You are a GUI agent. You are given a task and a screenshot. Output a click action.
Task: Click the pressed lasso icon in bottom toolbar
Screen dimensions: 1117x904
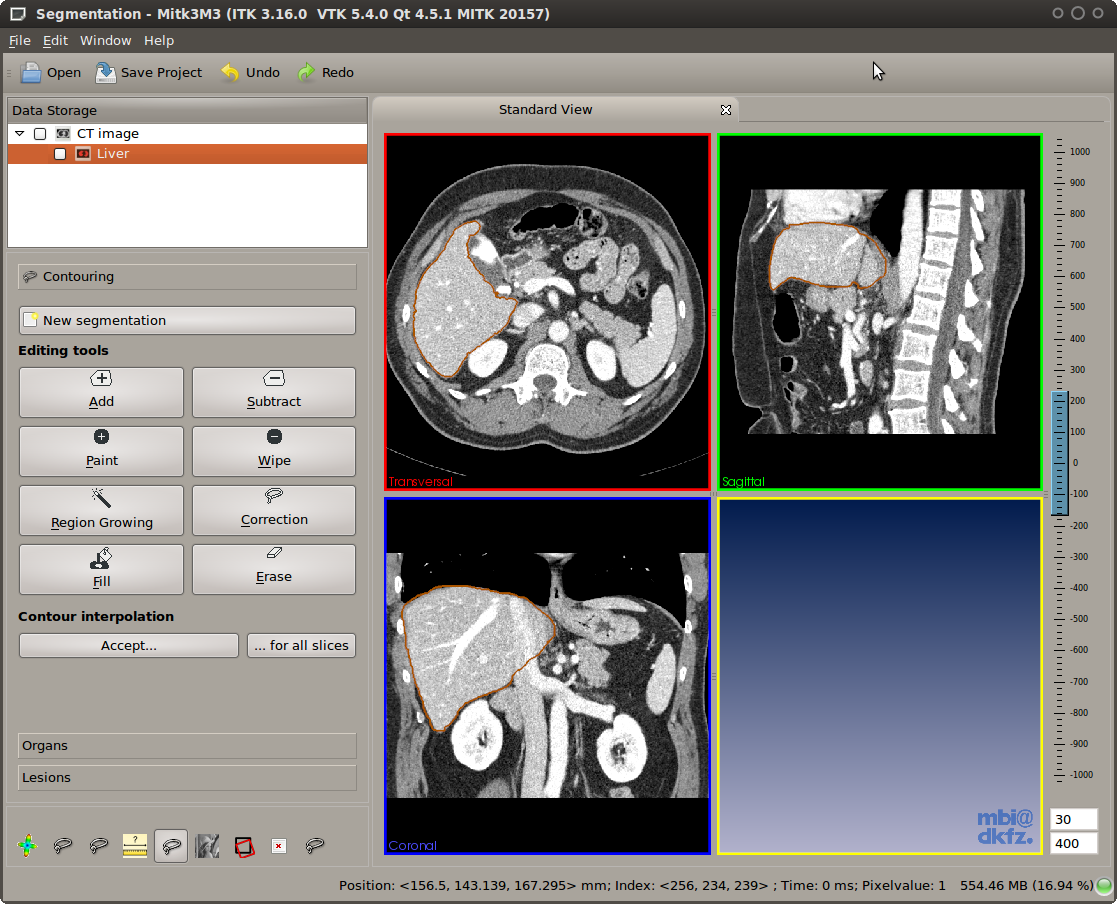171,846
